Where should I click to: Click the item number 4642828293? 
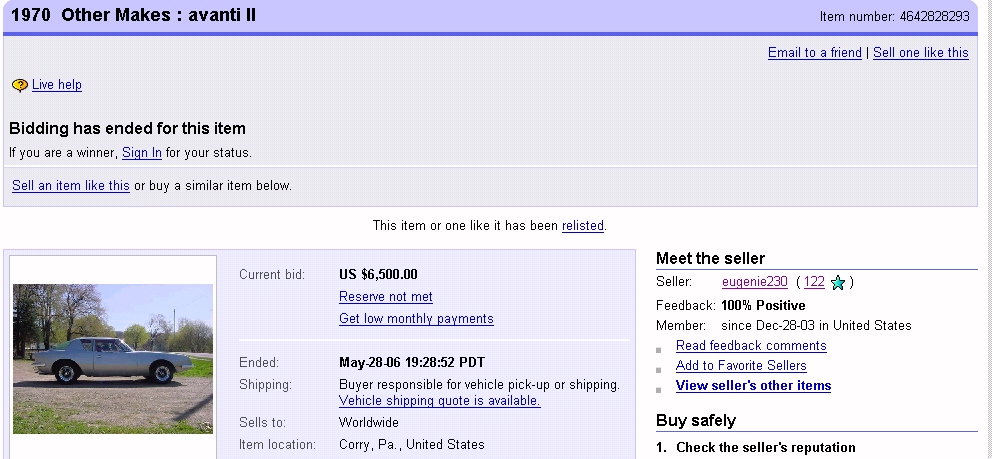coord(930,17)
